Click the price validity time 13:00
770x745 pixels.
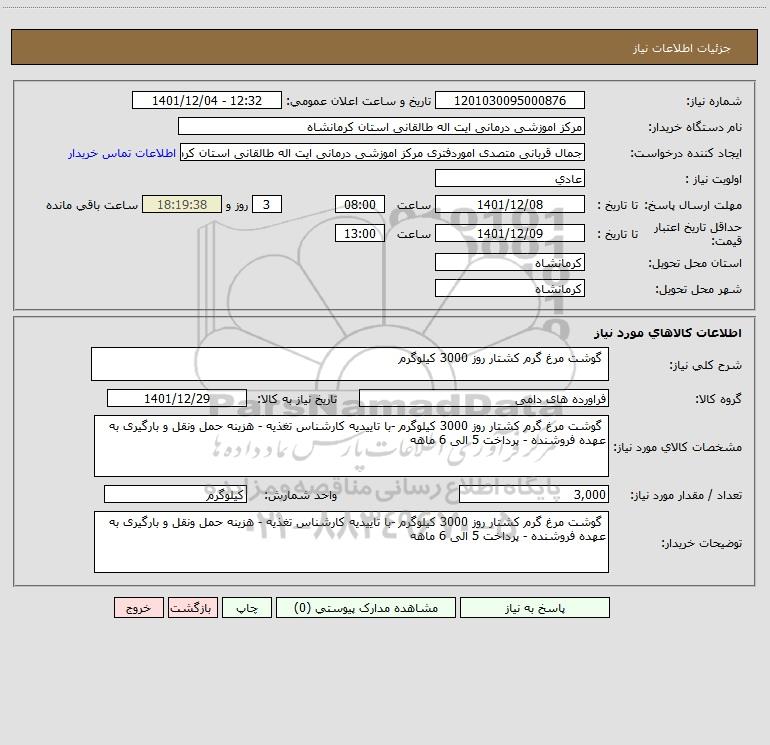[x=359, y=233]
